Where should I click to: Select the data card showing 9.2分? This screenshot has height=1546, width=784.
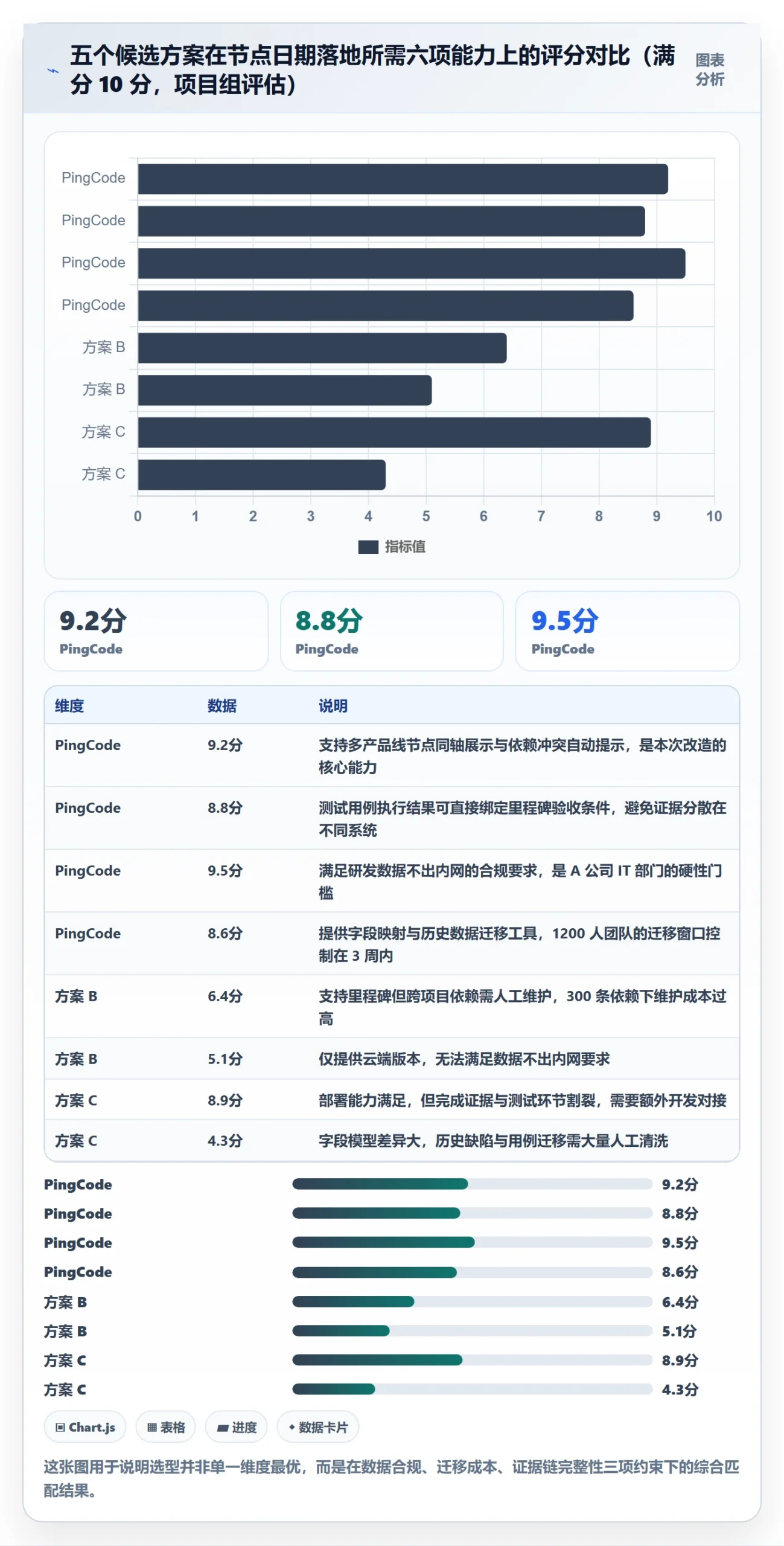tap(156, 631)
